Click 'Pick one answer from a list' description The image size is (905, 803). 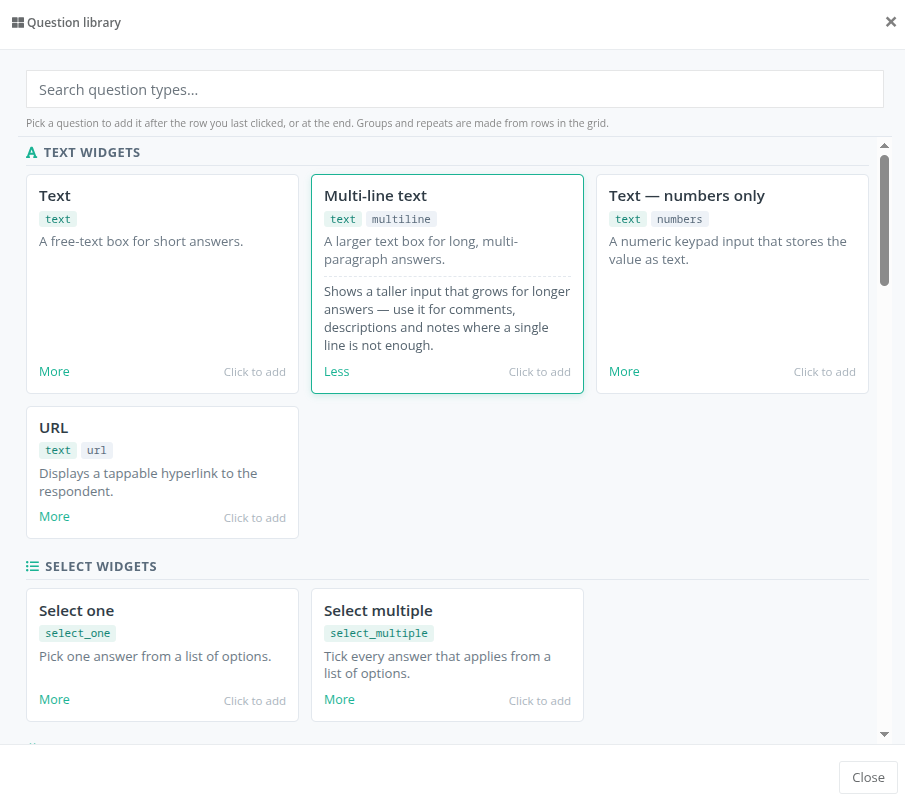(155, 656)
